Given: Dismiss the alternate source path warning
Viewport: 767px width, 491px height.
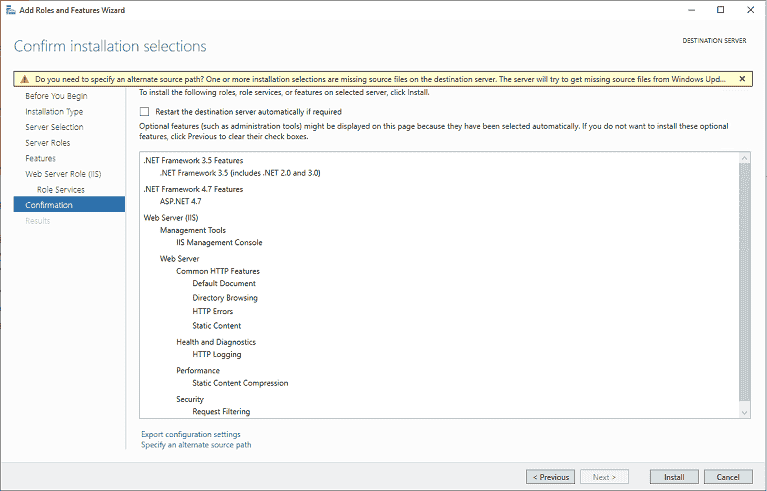Looking at the screenshot, I should pyautogui.click(x=742, y=79).
